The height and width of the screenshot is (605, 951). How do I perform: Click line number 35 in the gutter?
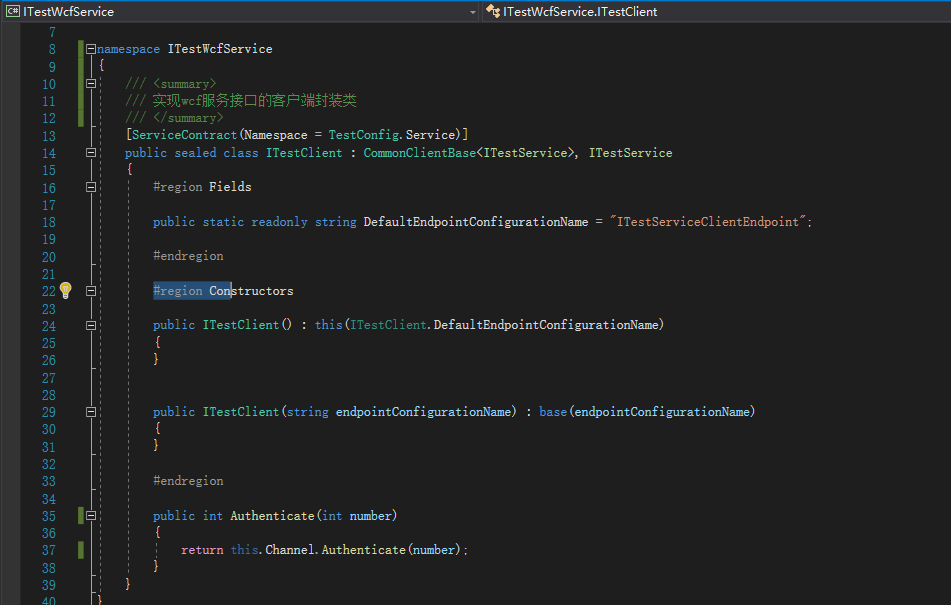pos(49,516)
